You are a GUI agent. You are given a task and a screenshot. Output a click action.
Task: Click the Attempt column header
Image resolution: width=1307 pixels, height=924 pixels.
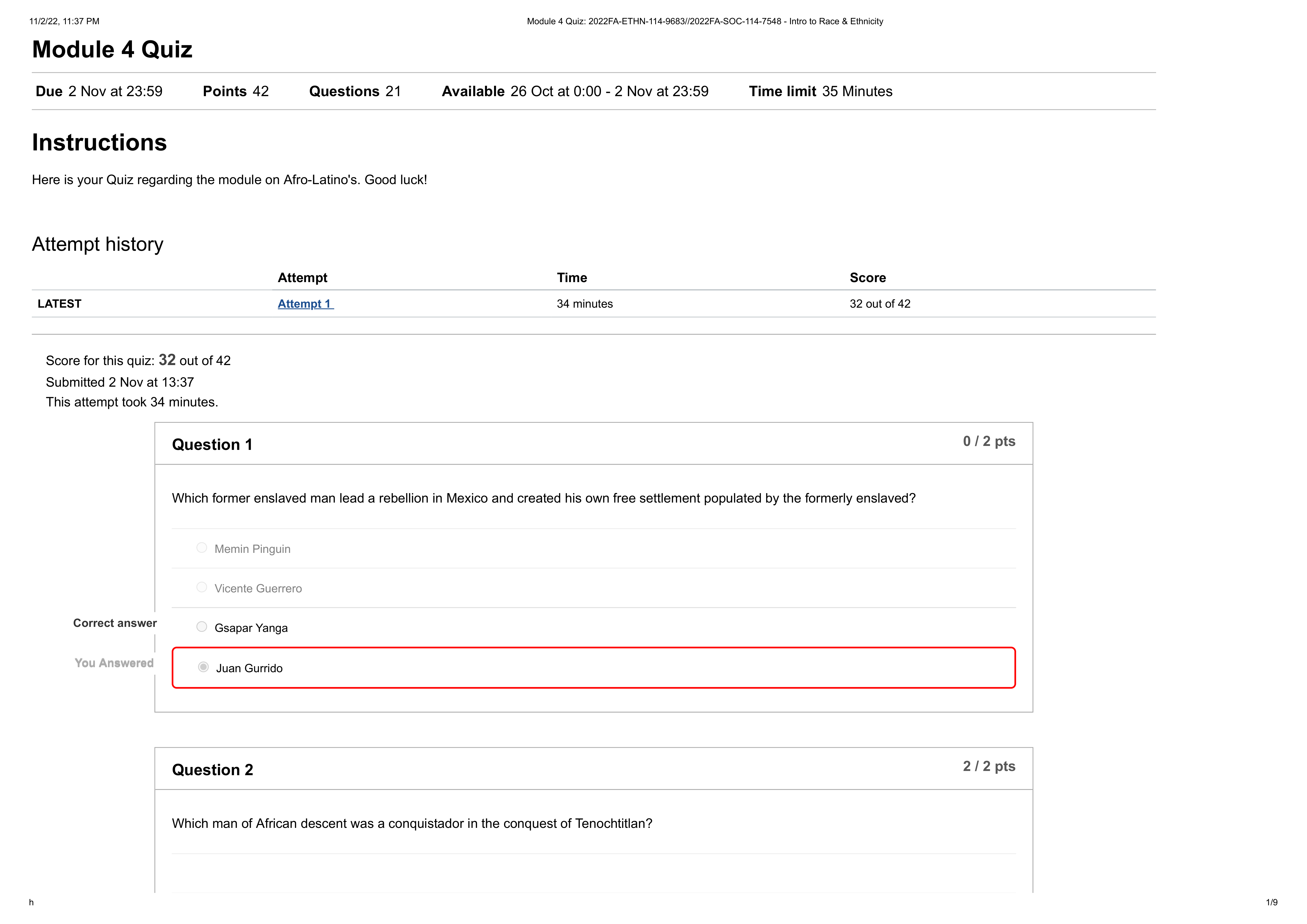point(302,278)
